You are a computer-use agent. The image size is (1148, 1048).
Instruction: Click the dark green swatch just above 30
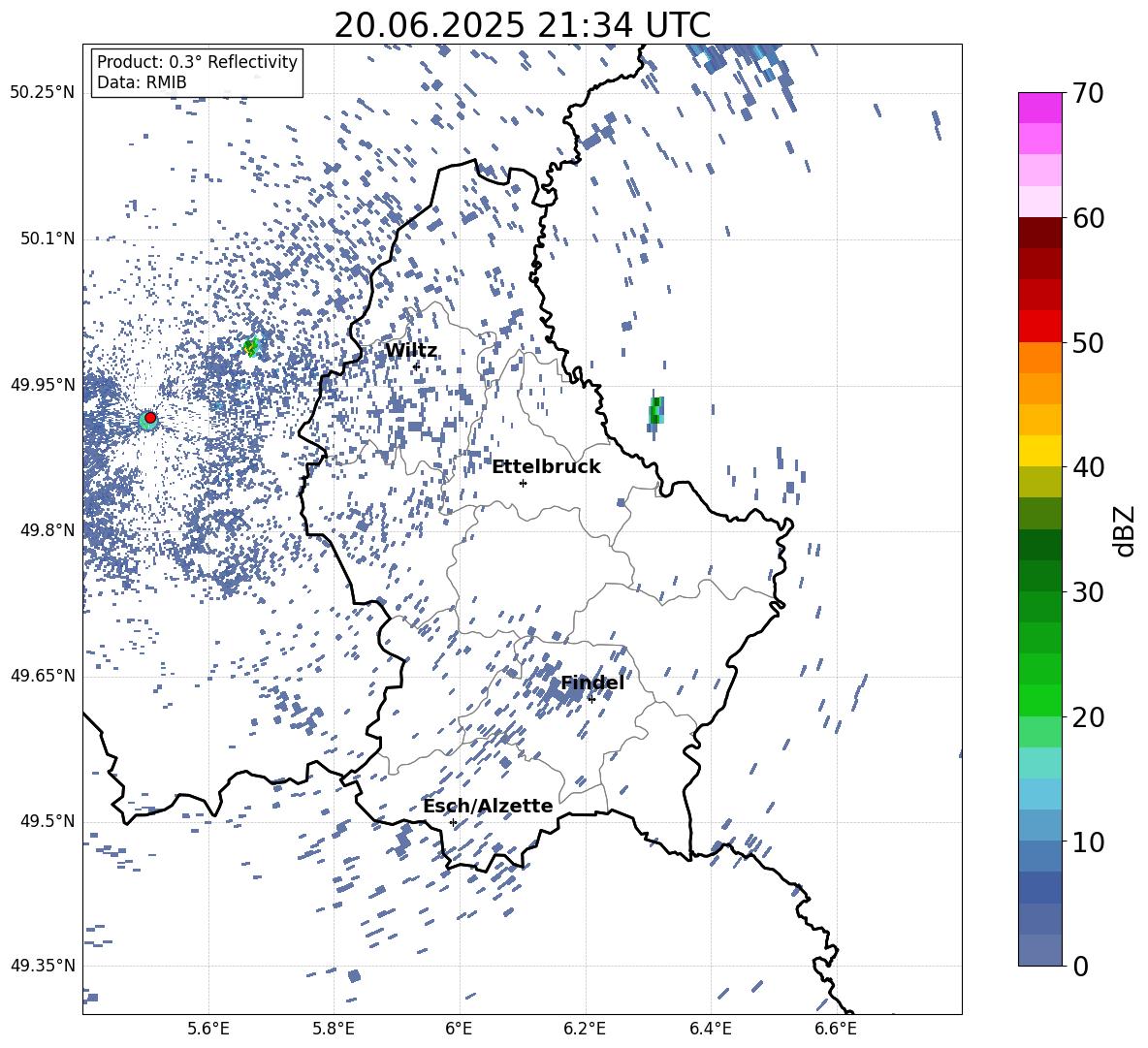pyautogui.click(x=1039, y=575)
